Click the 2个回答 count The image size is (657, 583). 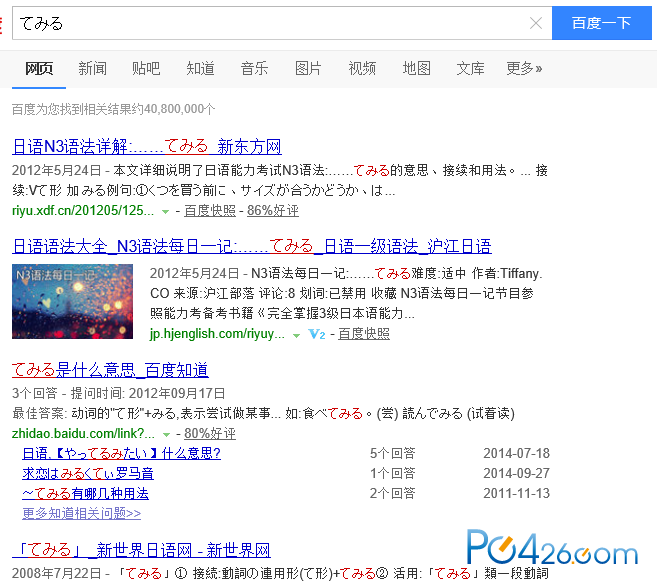pos(392,494)
